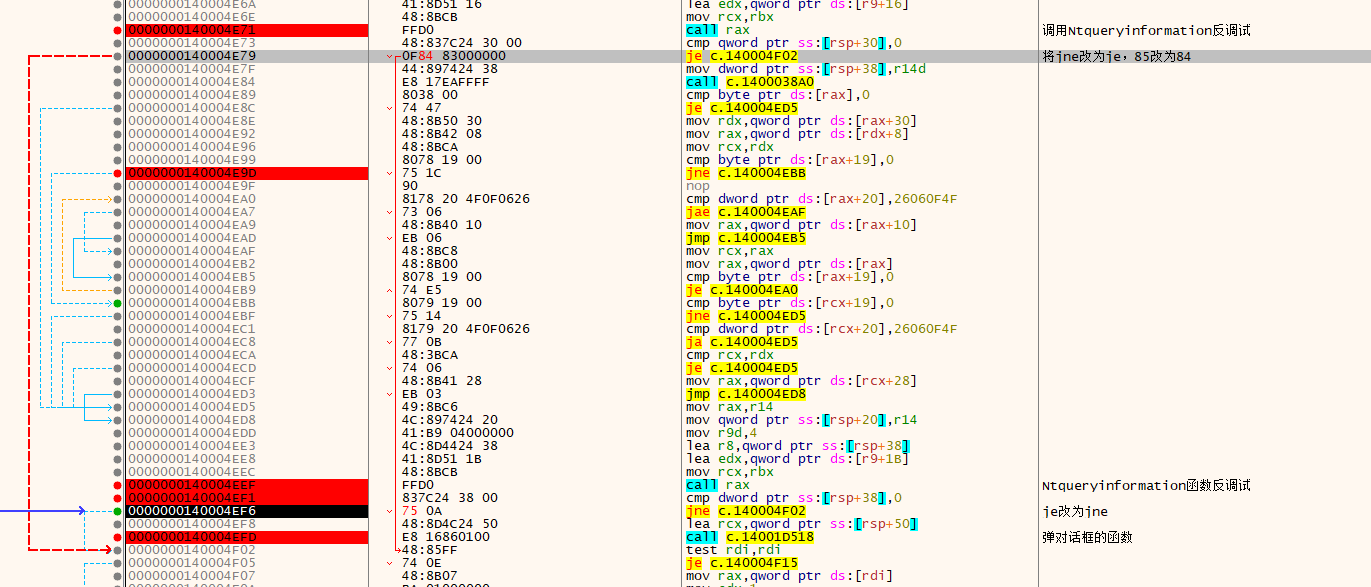Screen dimensions: 1371x587
Task: Click comment Ntqueryinformation函数反调试
Action: pyautogui.click(x=1146, y=485)
